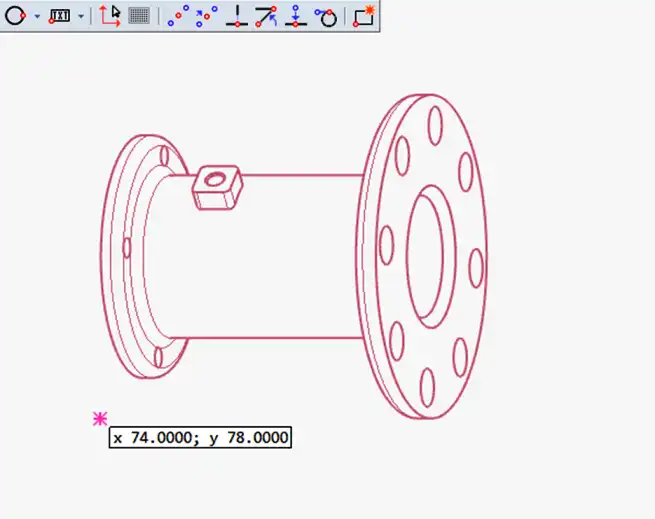The width and height of the screenshot is (655, 519).
Task: Select the bottommost bolt hole on right flange
Action: pyautogui.click(x=427, y=388)
